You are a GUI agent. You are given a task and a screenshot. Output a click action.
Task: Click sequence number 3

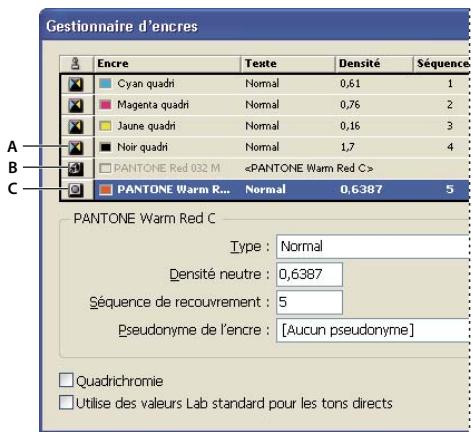450,126
